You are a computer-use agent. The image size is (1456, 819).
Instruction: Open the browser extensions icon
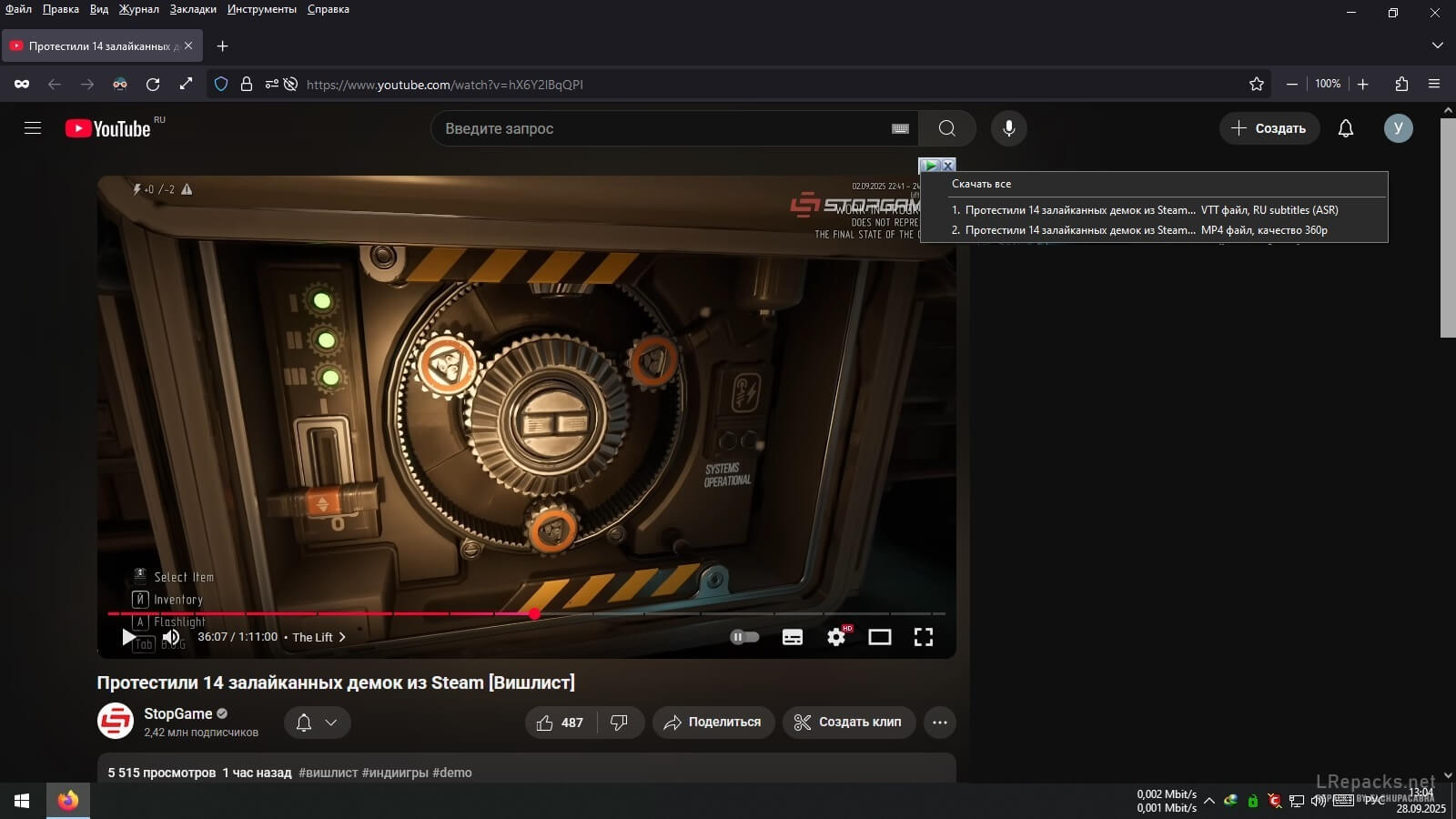pyautogui.click(x=1401, y=84)
